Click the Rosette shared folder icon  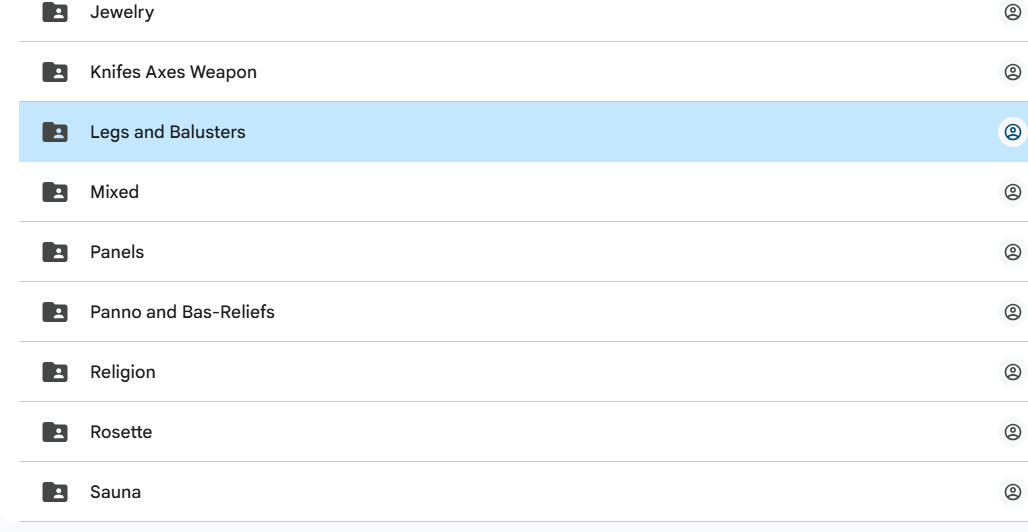click(x=55, y=432)
